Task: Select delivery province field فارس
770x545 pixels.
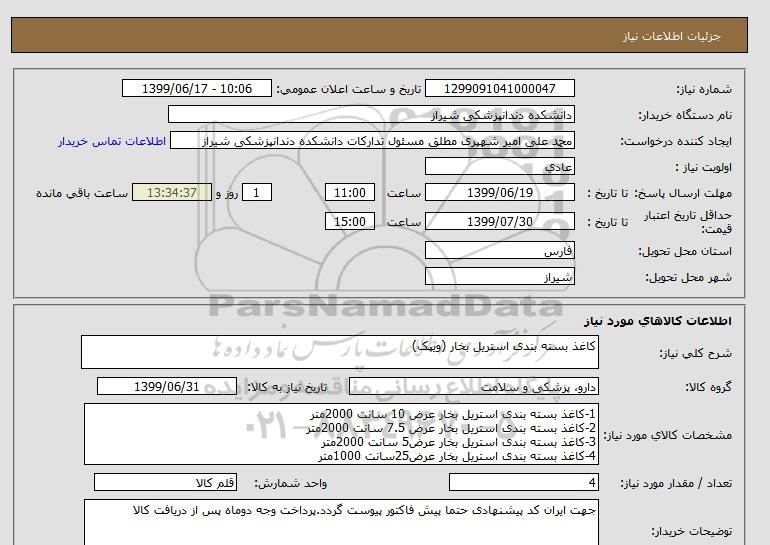Action: tap(499, 250)
